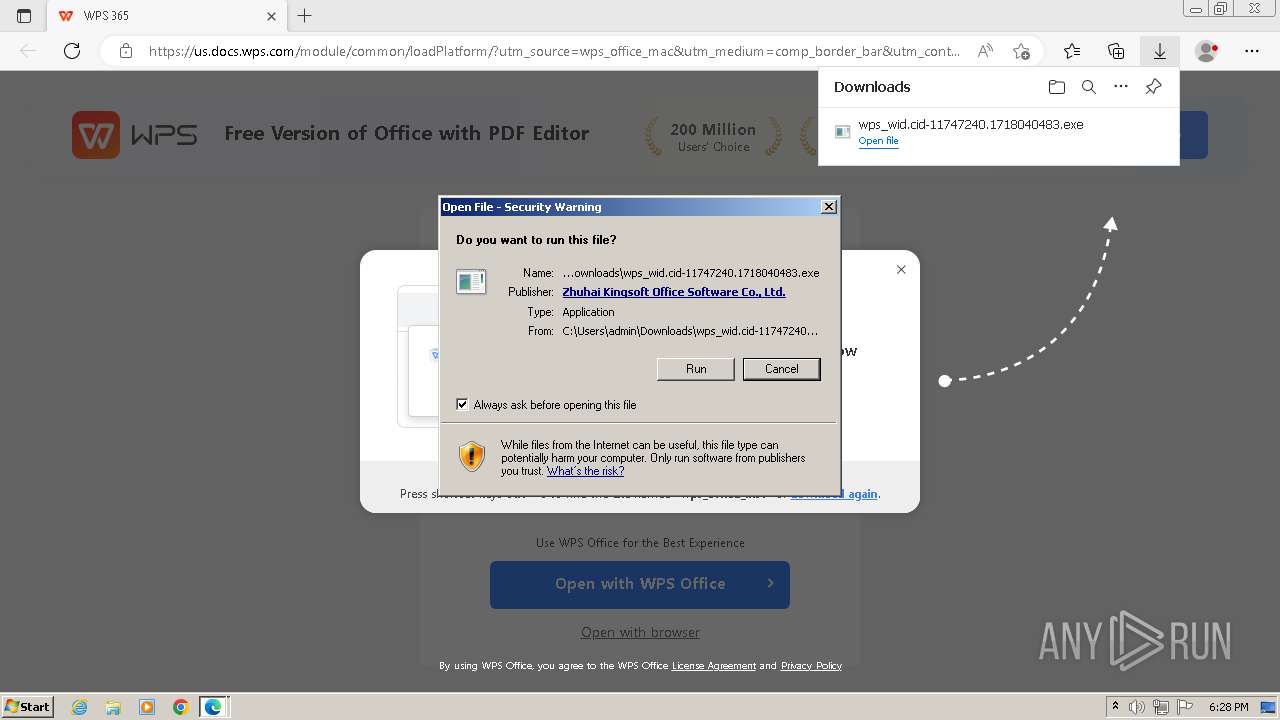
Task: Click the Downloads toolbar arrow icon
Action: click(1160, 51)
